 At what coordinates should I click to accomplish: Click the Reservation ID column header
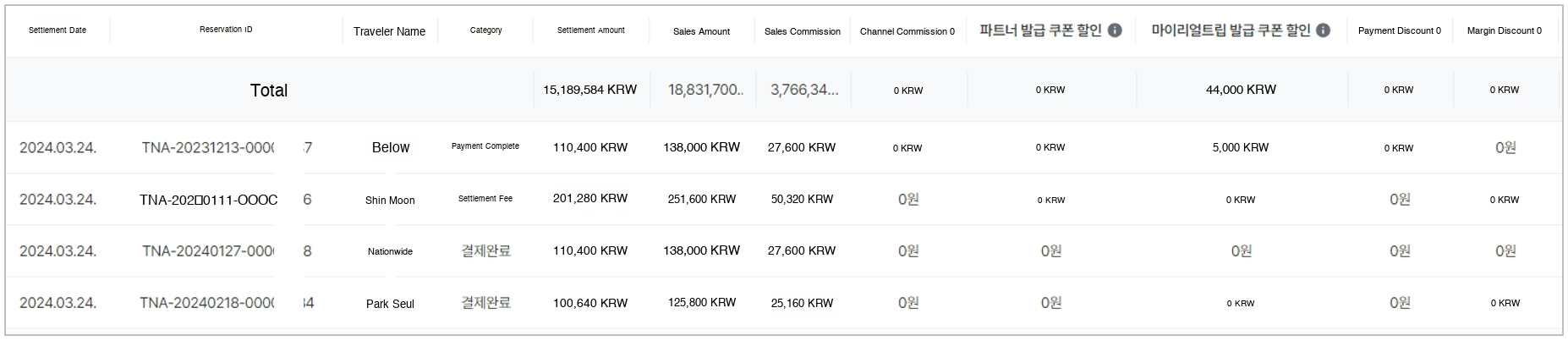point(226,30)
